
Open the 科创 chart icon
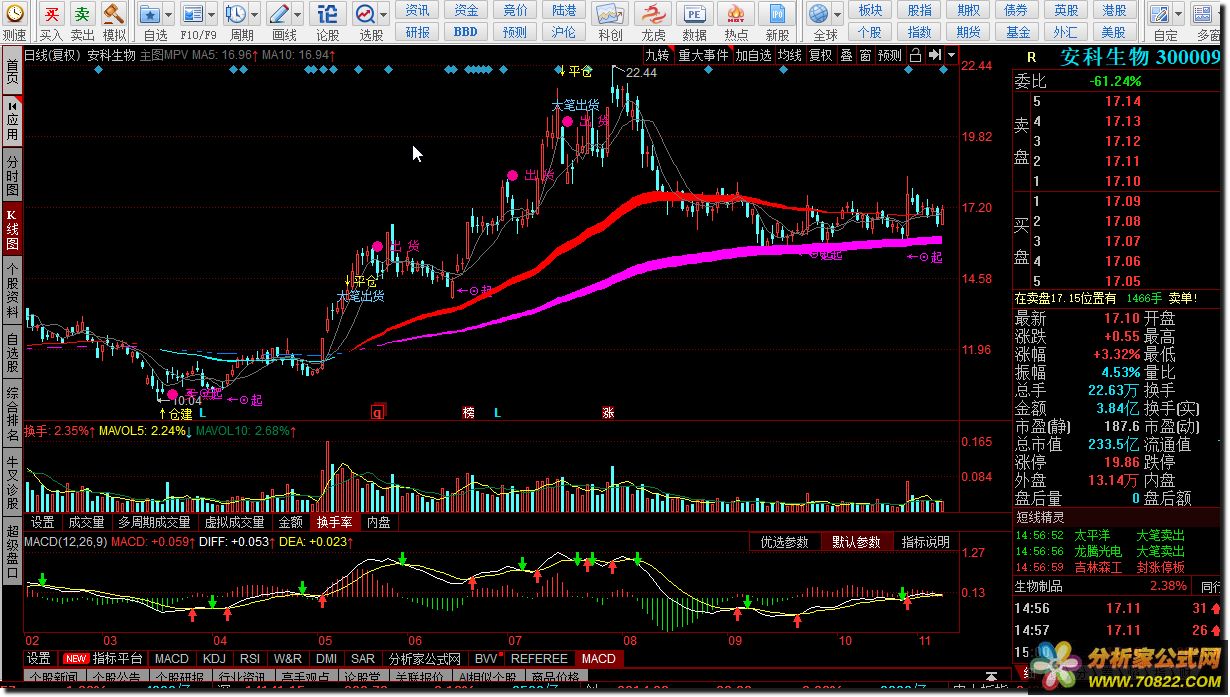tap(610, 13)
